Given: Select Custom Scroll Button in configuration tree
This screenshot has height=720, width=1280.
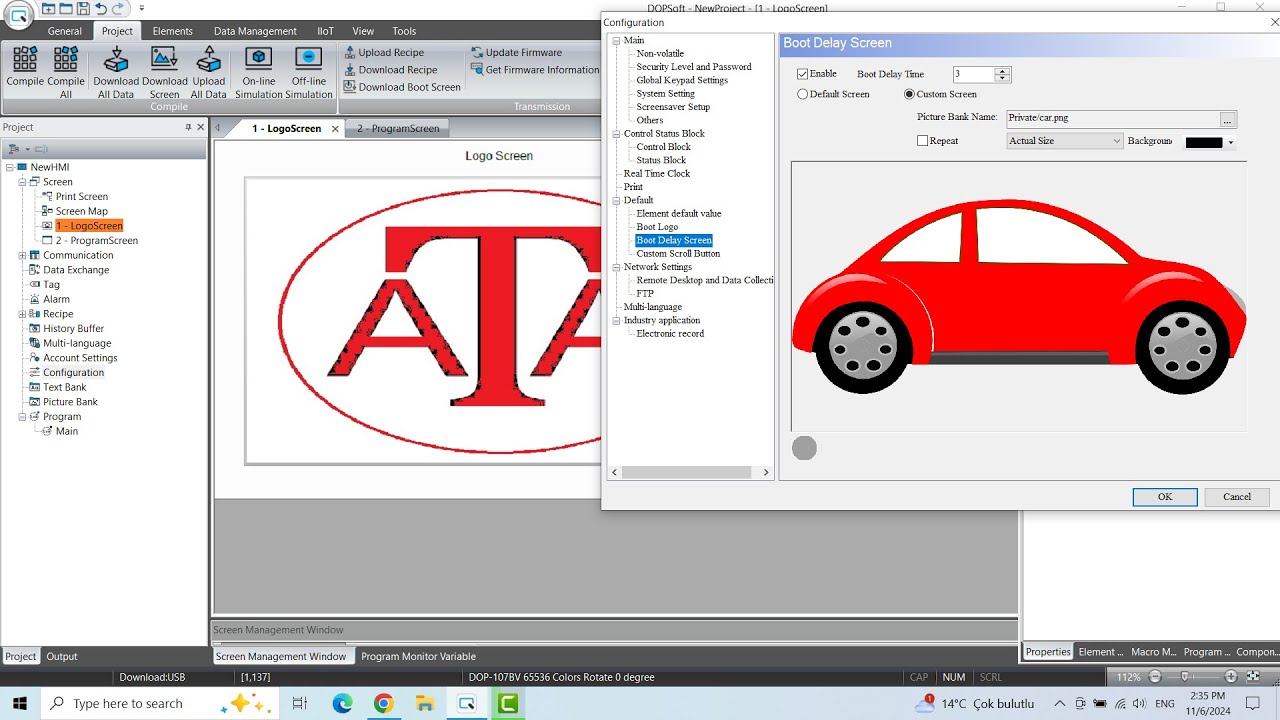Looking at the screenshot, I should 678,254.
